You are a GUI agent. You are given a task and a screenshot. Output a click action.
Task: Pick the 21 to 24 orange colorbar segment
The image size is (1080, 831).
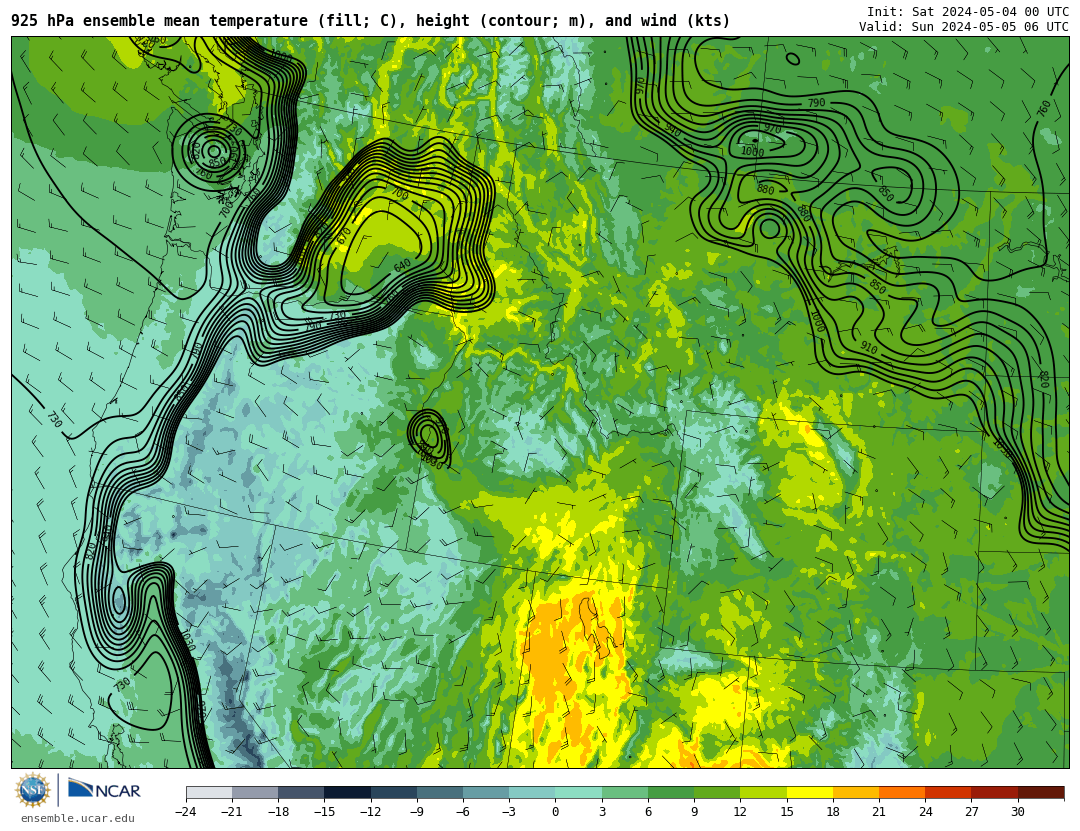[902, 792]
